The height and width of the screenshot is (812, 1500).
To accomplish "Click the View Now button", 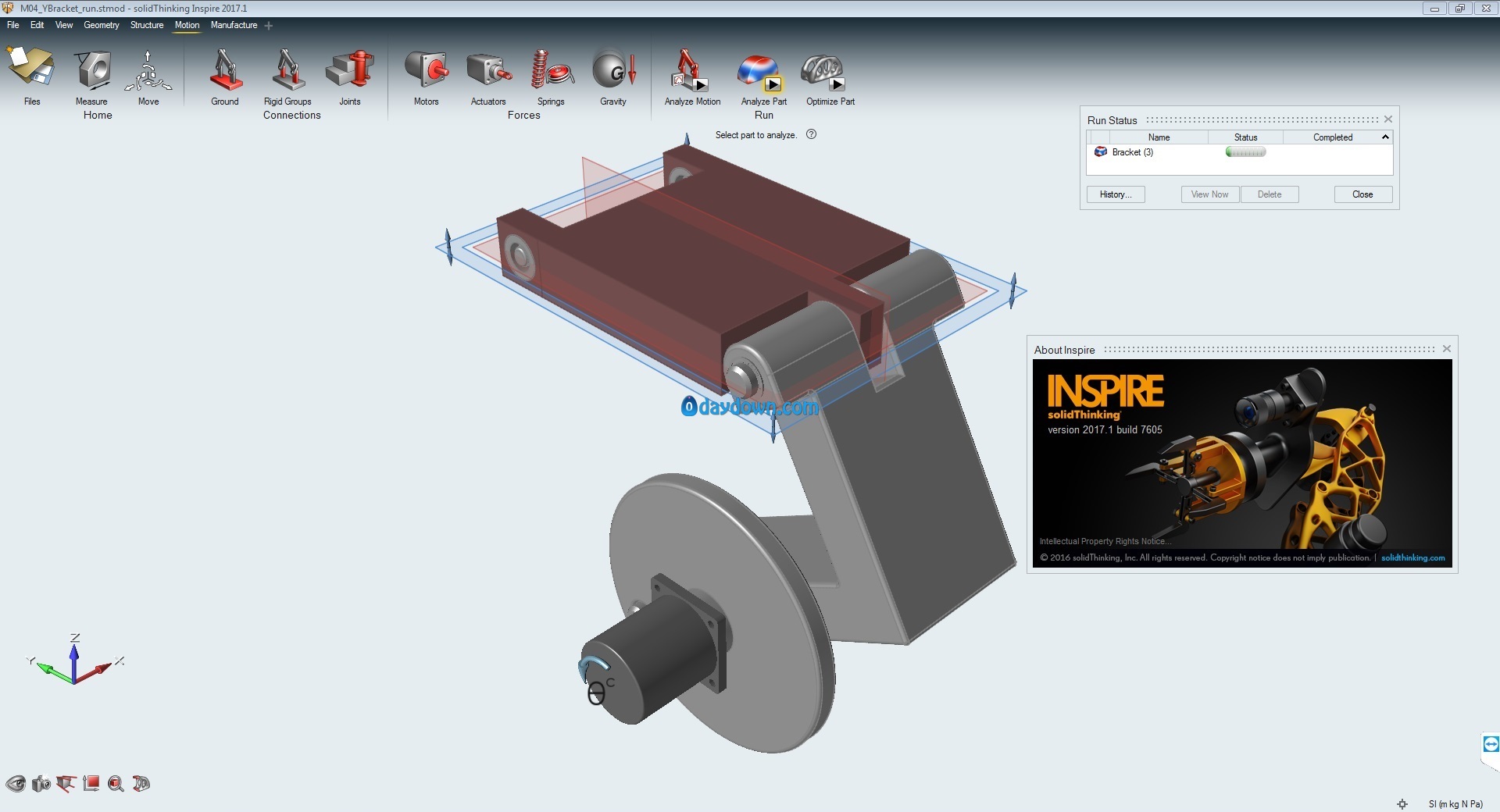I will pos(1209,194).
